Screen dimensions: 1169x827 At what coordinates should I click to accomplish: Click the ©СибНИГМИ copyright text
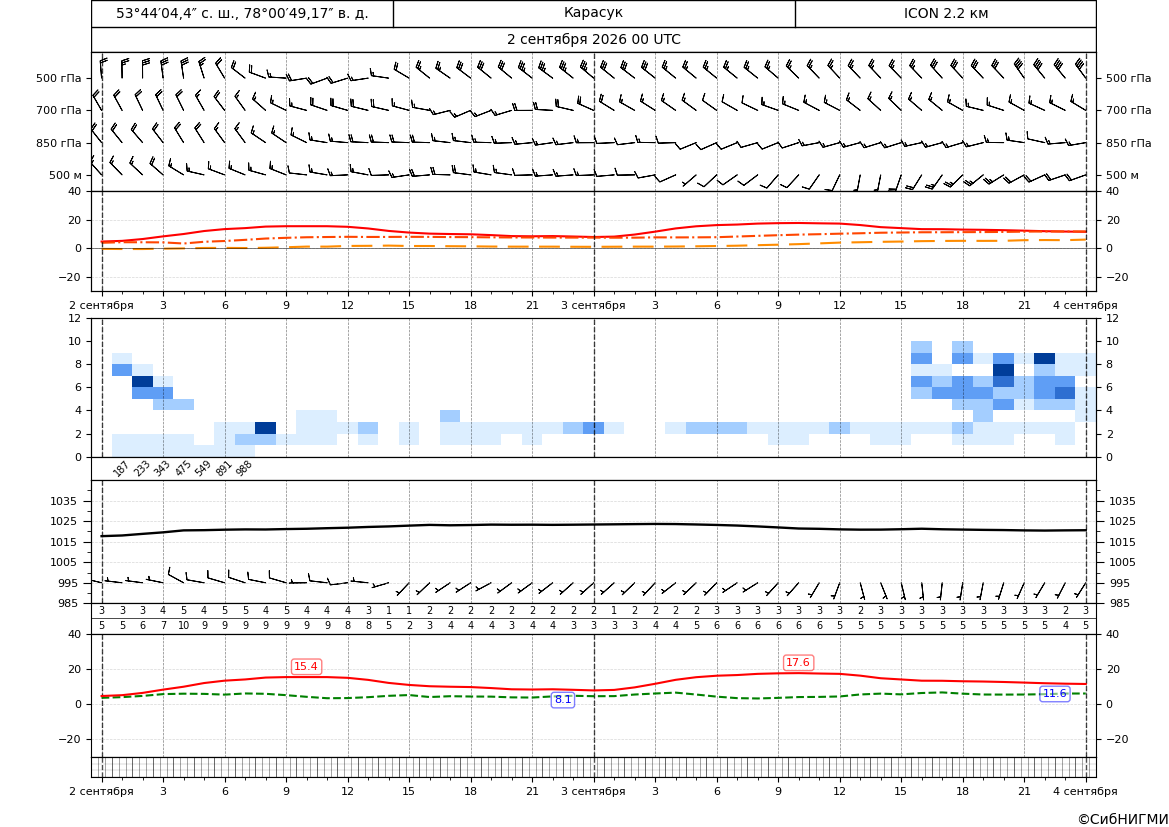[x=1123, y=819]
